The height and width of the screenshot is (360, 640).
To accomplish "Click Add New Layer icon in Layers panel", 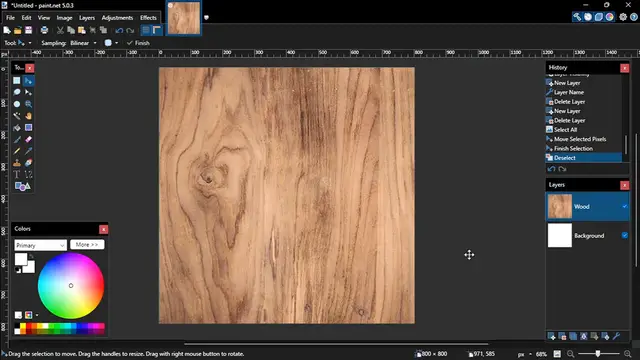I will pyautogui.click(x=551, y=336).
